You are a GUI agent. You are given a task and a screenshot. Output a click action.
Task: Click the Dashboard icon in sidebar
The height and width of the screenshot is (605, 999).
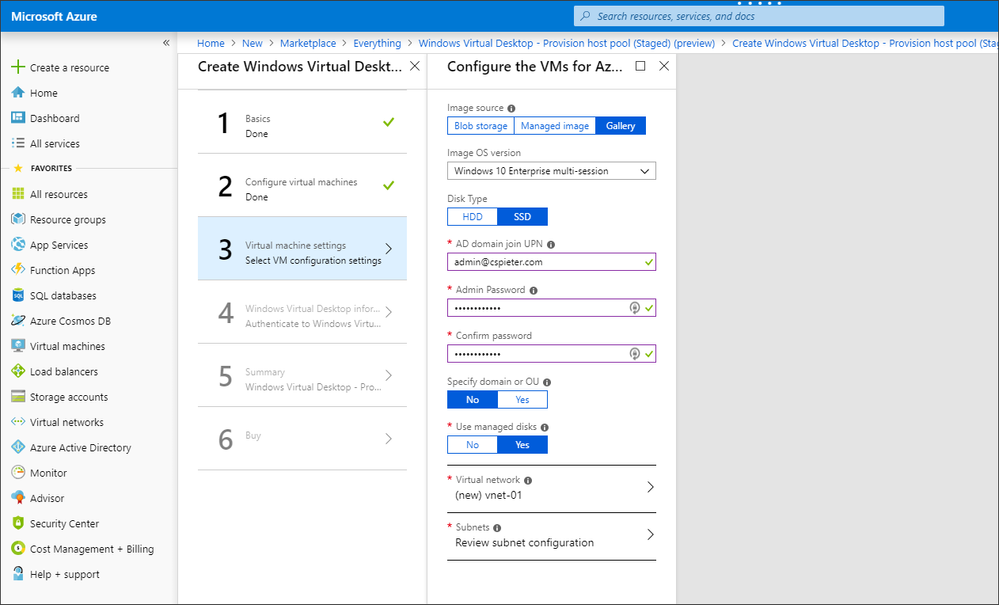18,118
